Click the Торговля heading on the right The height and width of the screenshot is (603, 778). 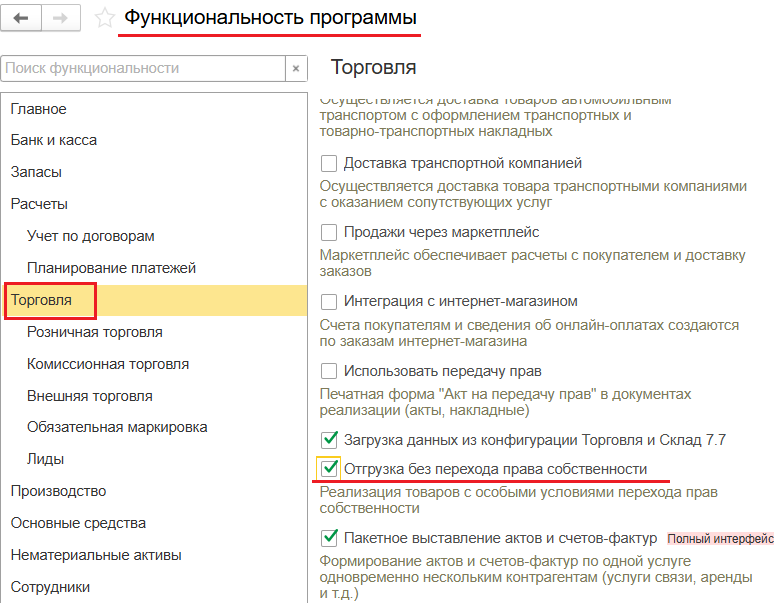coord(374,67)
